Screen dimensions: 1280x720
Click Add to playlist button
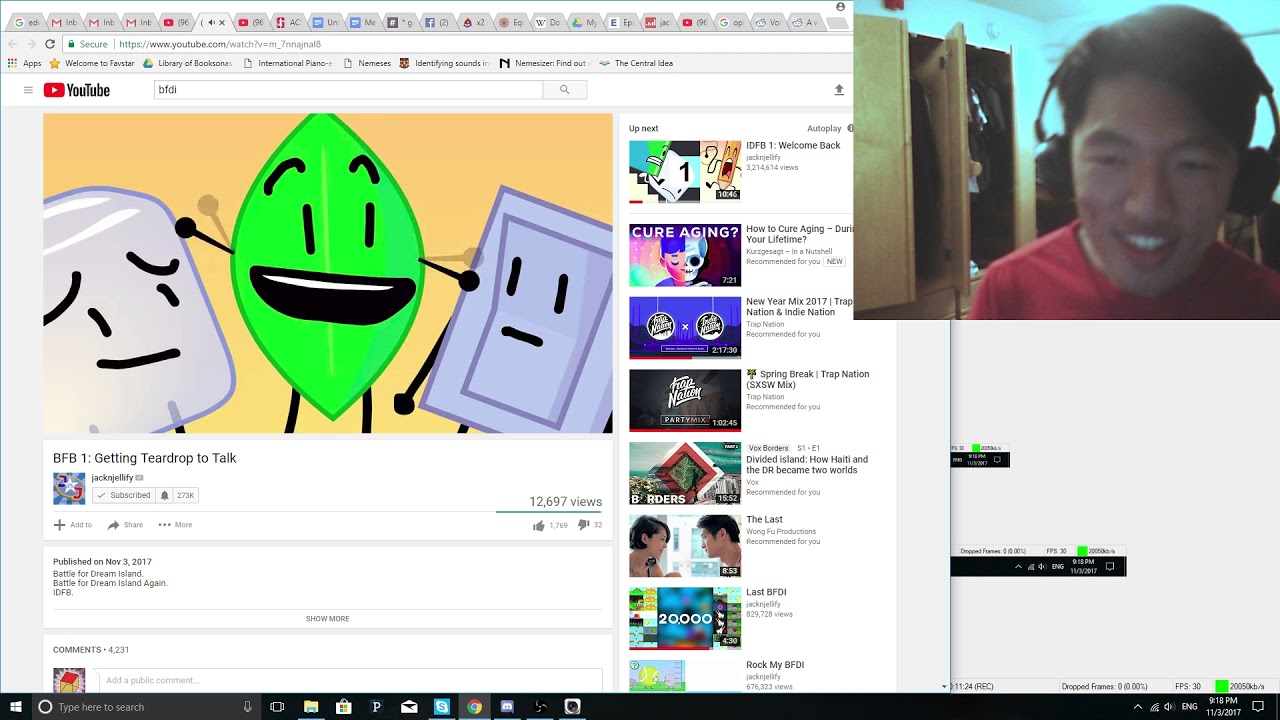tap(72, 525)
